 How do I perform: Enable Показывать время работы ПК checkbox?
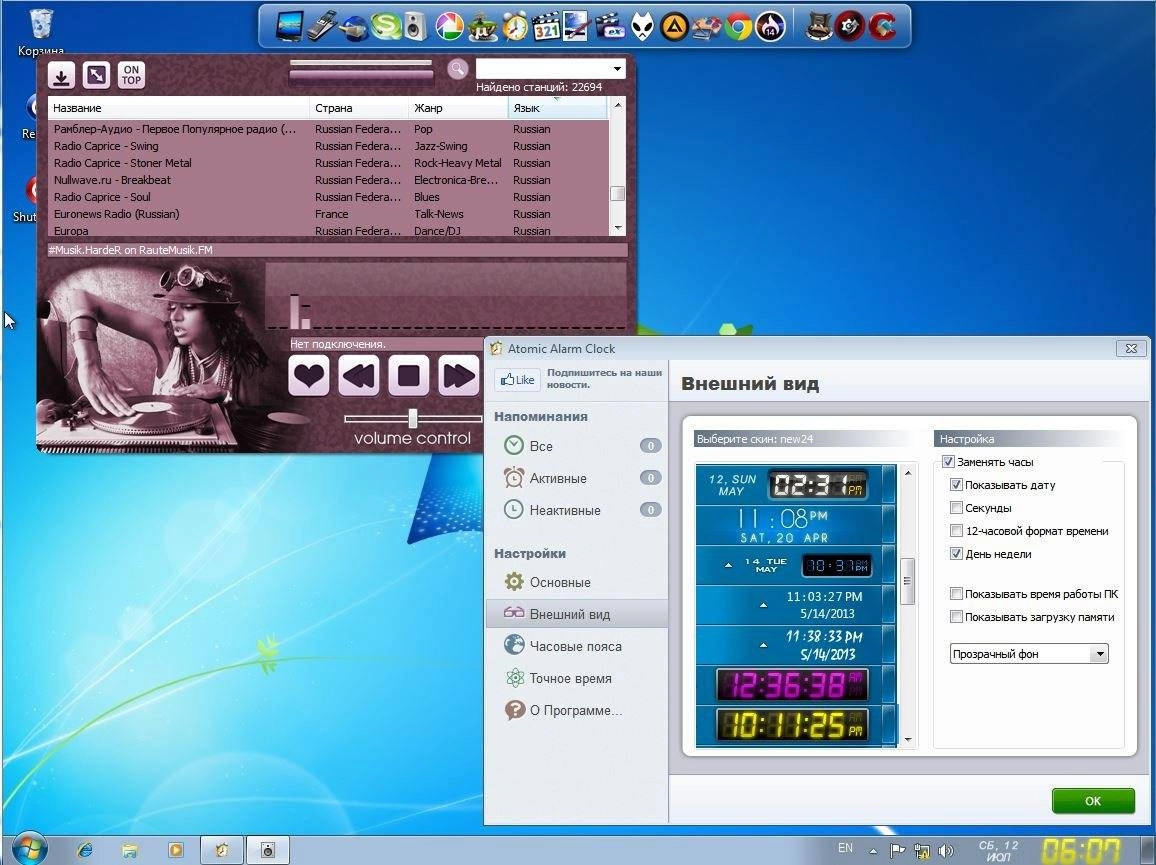click(x=956, y=594)
